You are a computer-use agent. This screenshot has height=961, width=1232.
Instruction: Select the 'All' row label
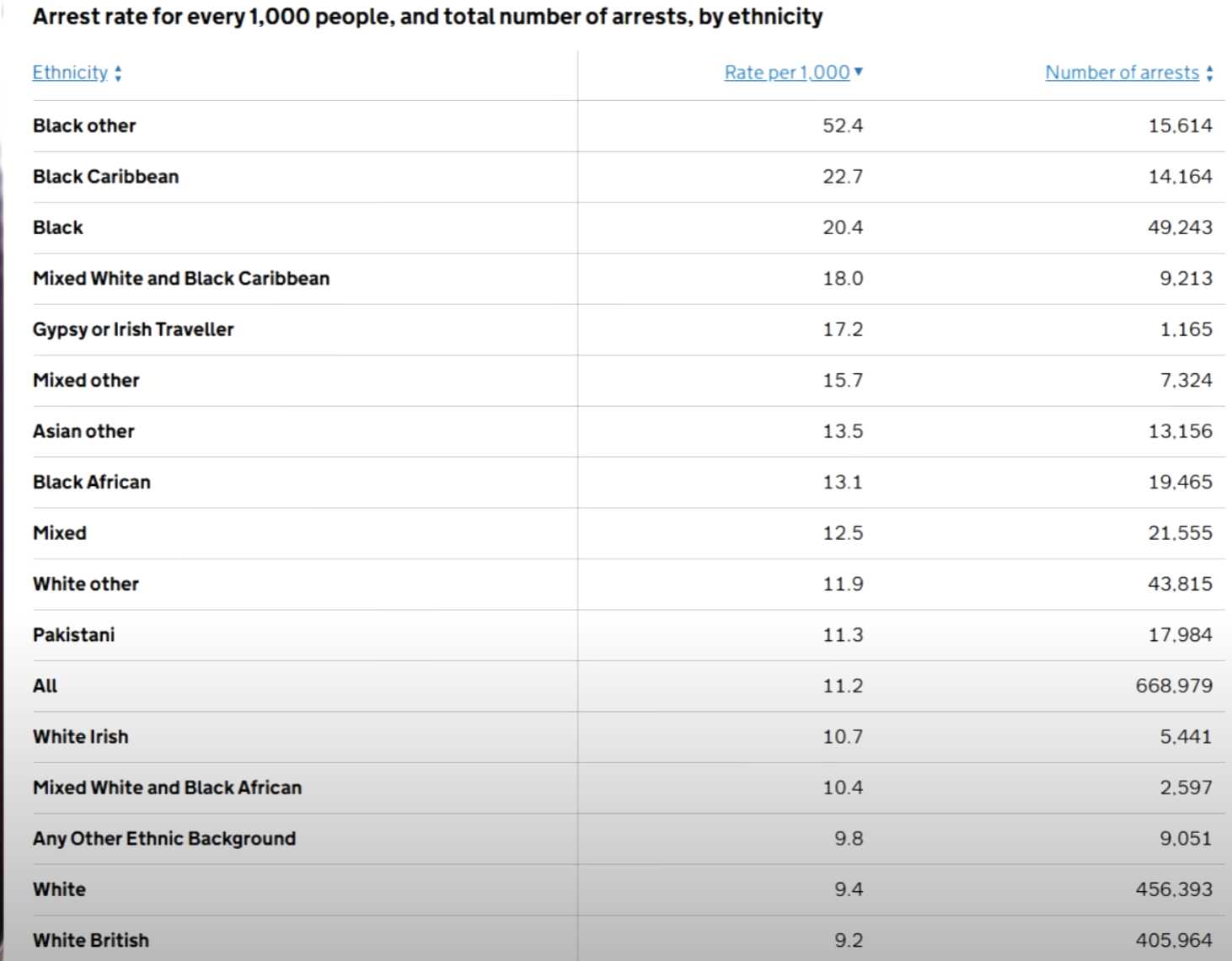click(x=46, y=686)
